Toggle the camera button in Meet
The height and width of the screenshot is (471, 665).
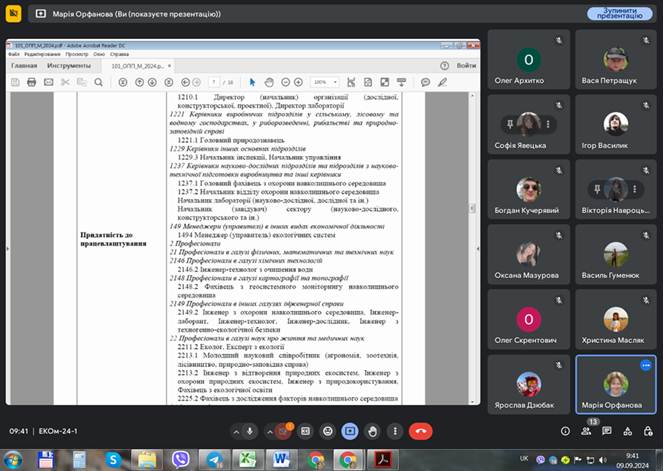(285, 431)
